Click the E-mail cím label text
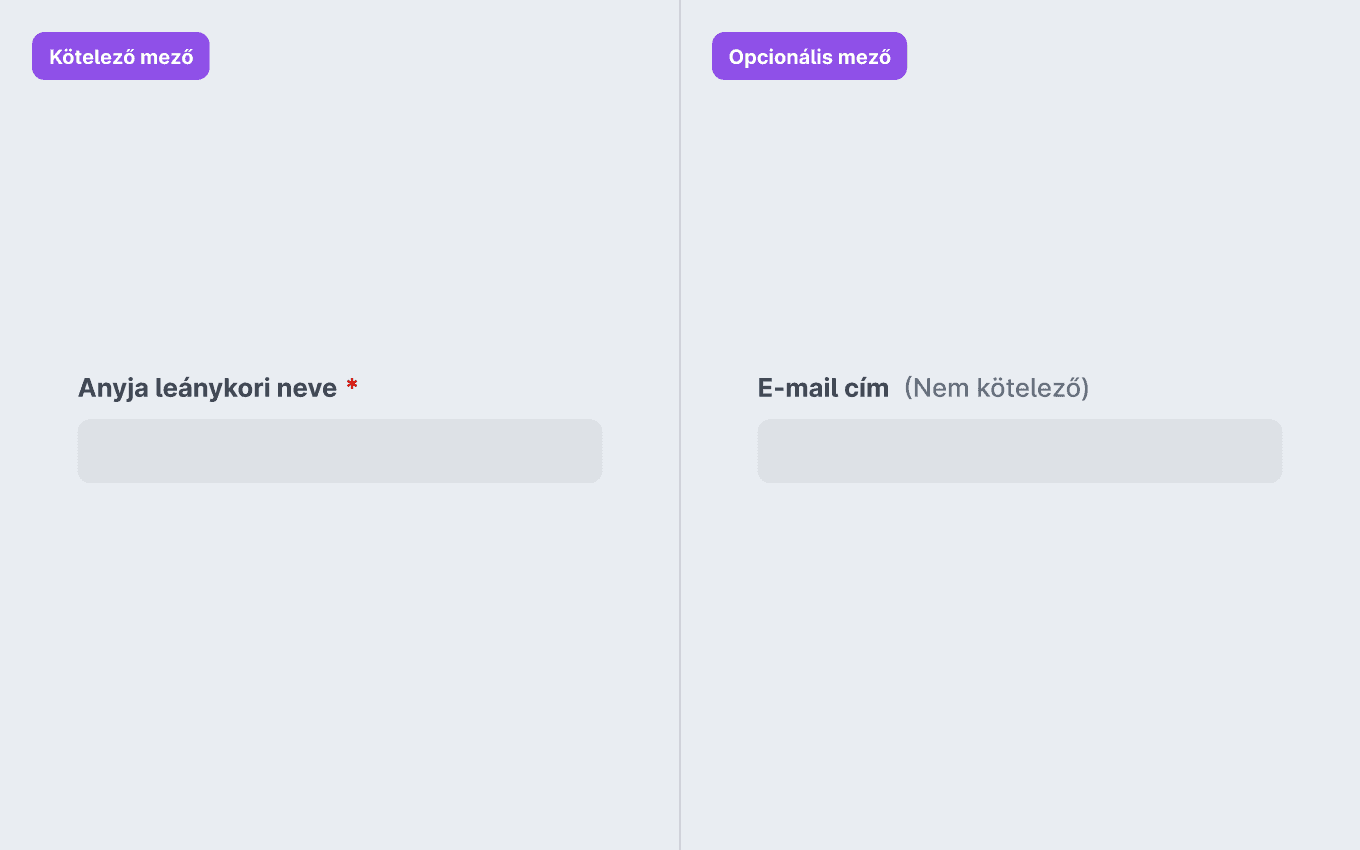This screenshot has height=850, width=1360. (x=823, y=388)
